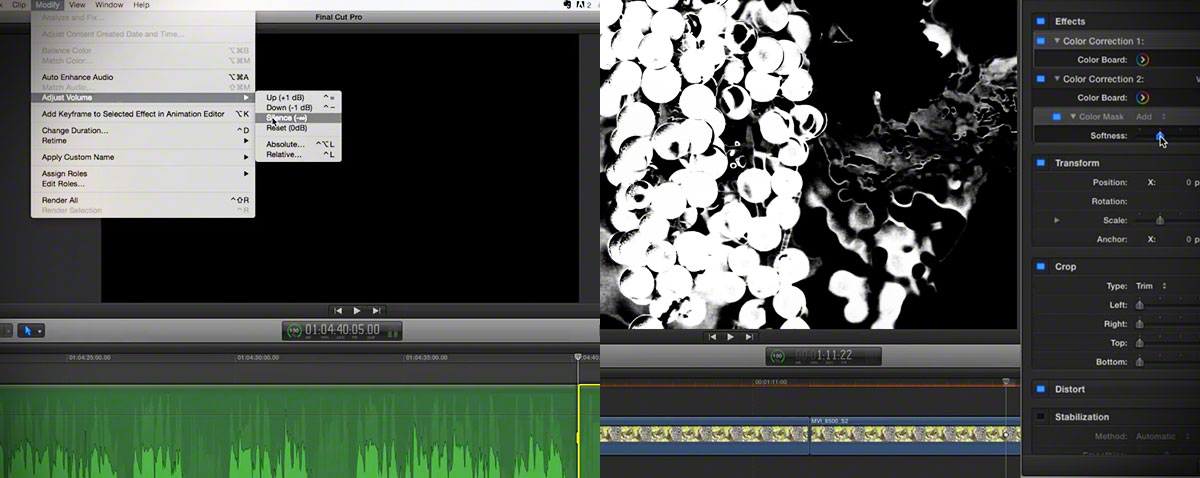Open the Assign Roles submenu

point(143,174)
